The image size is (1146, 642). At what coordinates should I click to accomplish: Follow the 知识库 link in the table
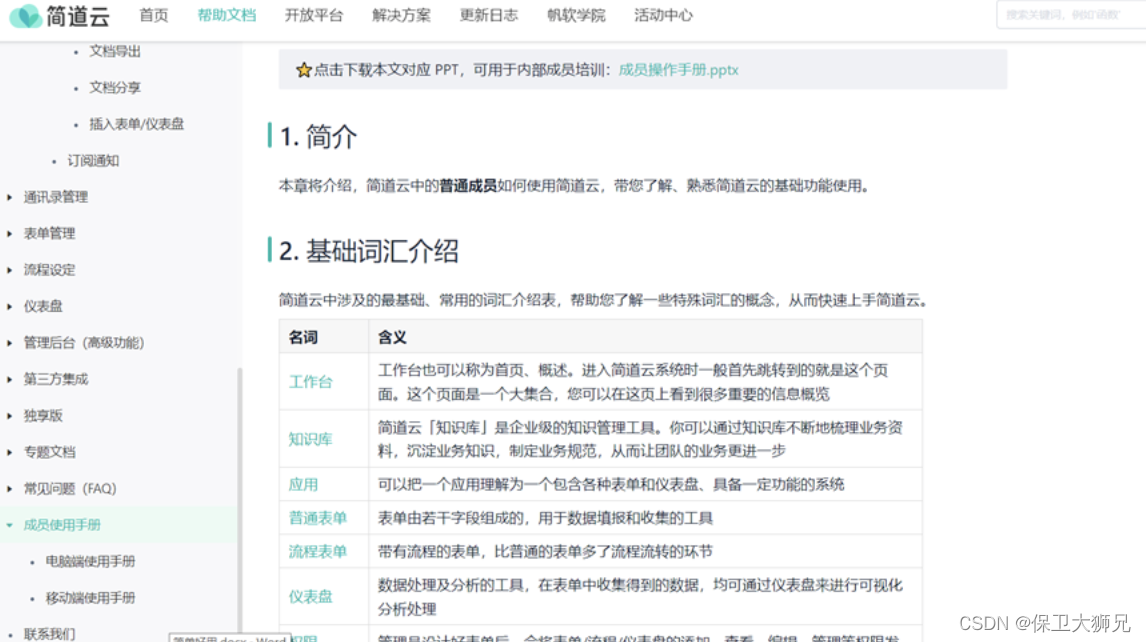click(x=311, y=439)
